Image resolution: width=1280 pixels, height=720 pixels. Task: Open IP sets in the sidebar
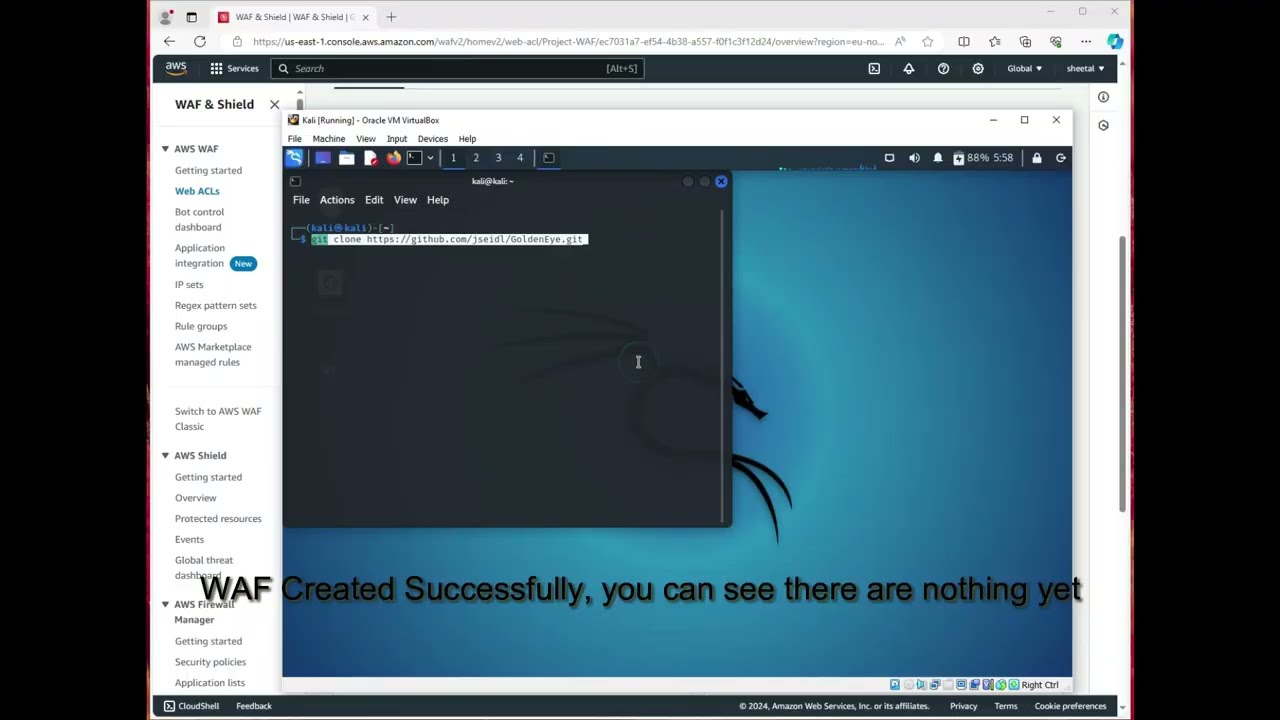(189, 285)
